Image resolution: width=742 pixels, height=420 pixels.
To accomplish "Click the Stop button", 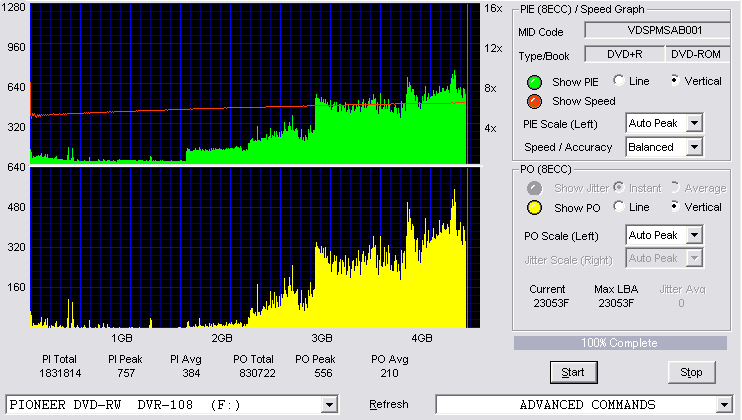I will pyautogui.click(x=691, y=373).
